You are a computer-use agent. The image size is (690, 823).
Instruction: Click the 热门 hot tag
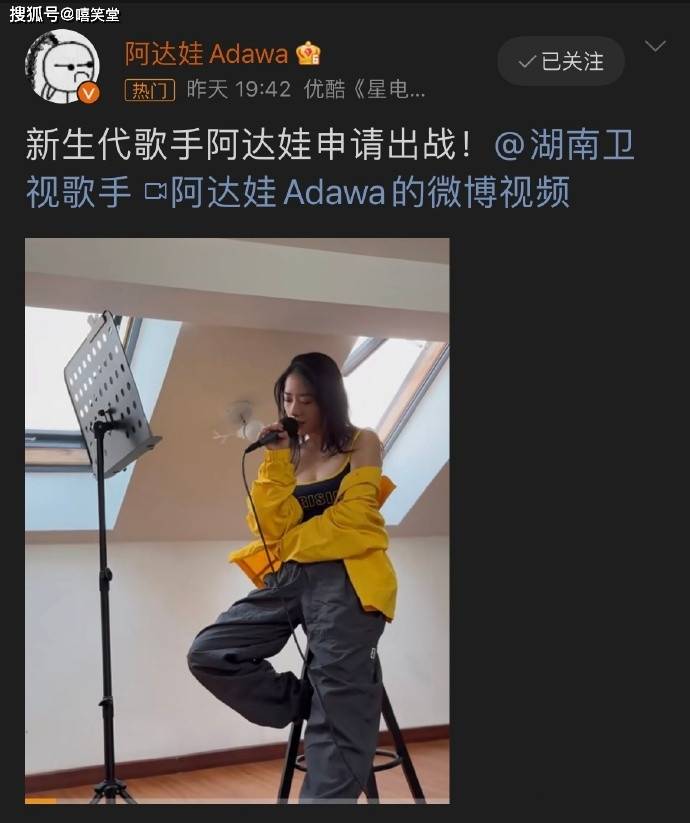150,90
